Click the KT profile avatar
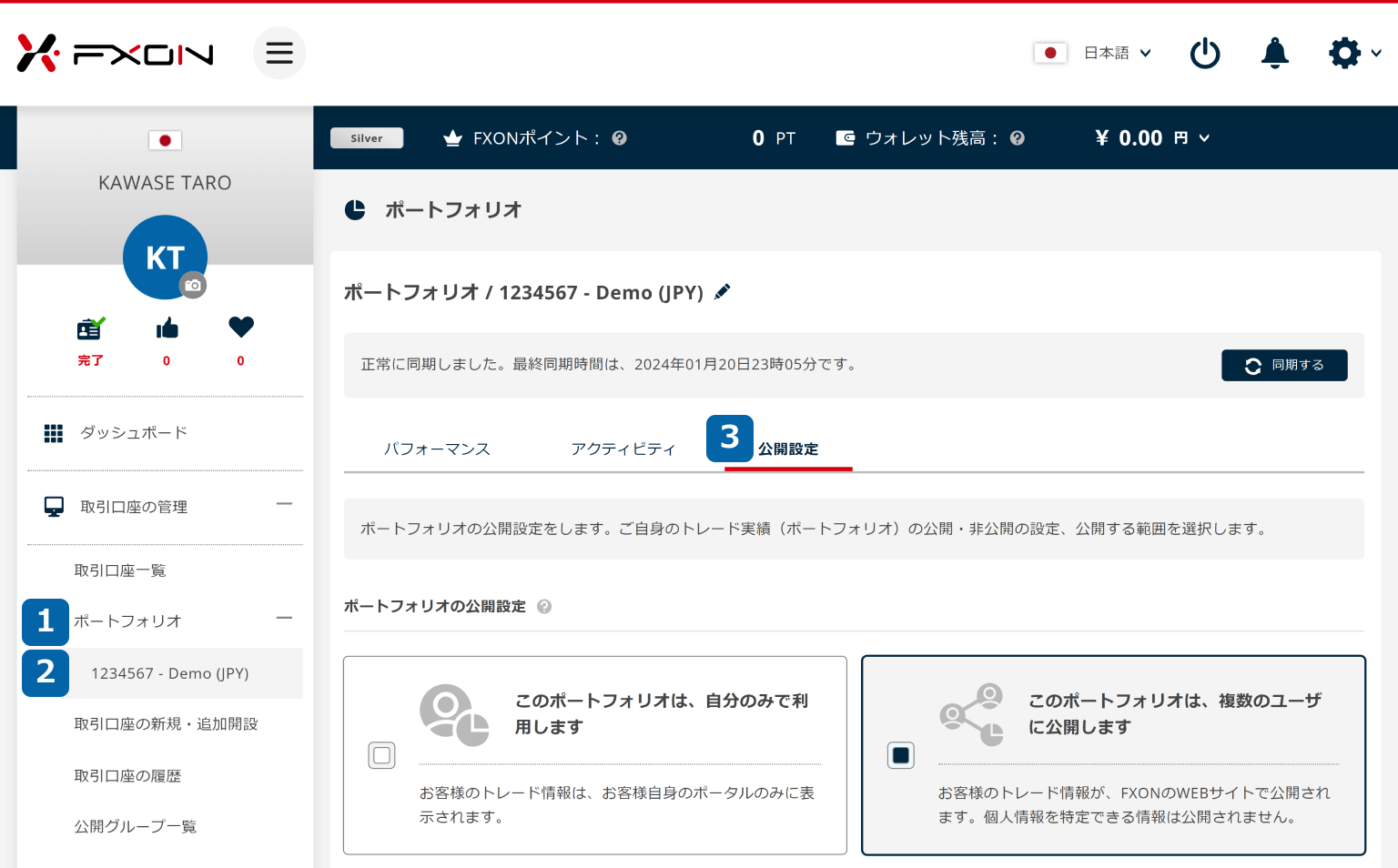Viewport: 1398px width, 868px height. pyautogui.click(x=165, y=257)
